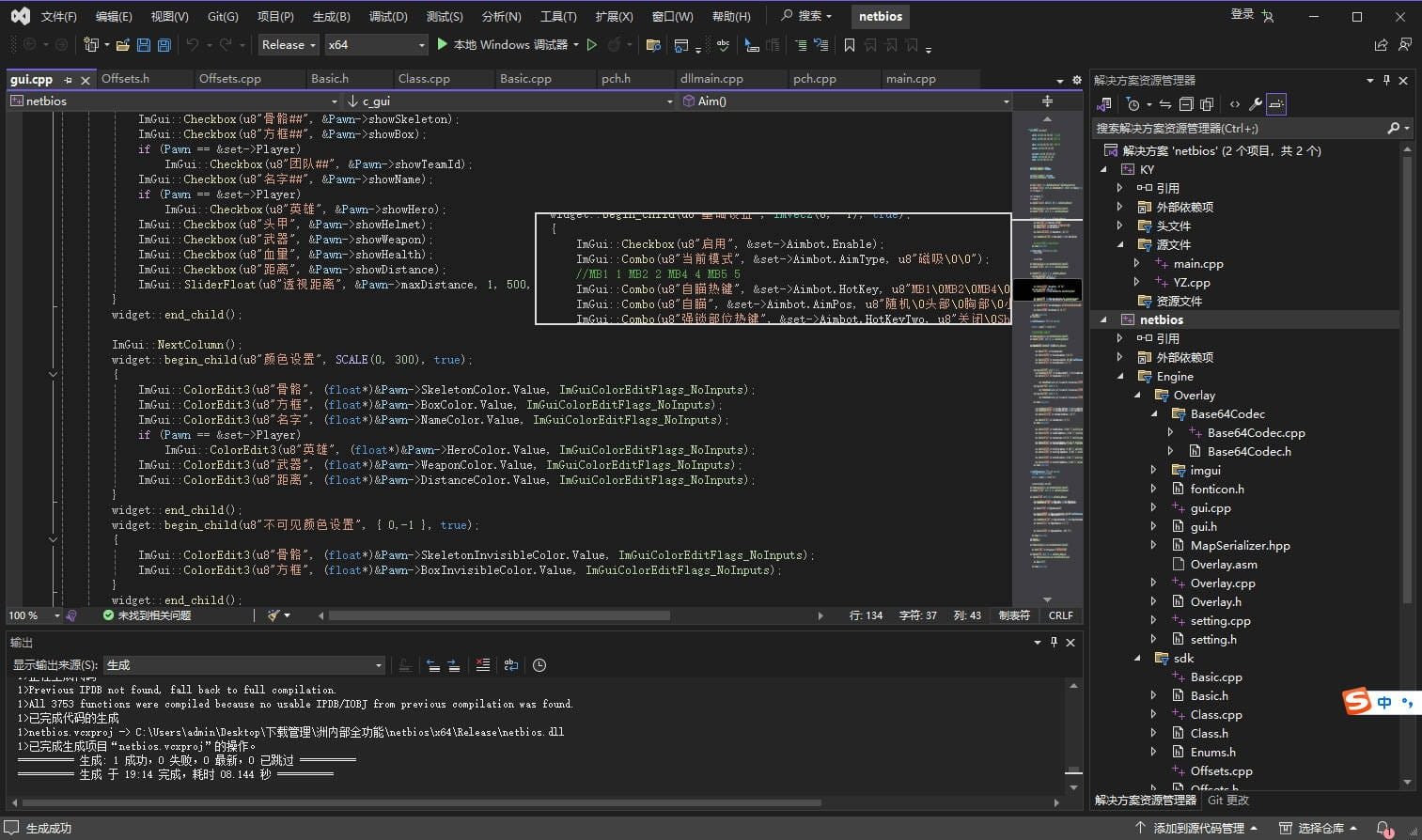Toggle pin on gui.cpp tab

68,81
